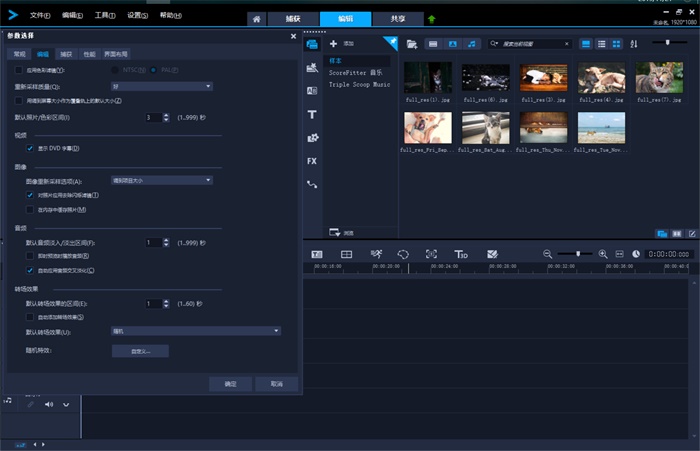Switch library to list view
This screenshot has height=451, width=700.
pos(601,44)
